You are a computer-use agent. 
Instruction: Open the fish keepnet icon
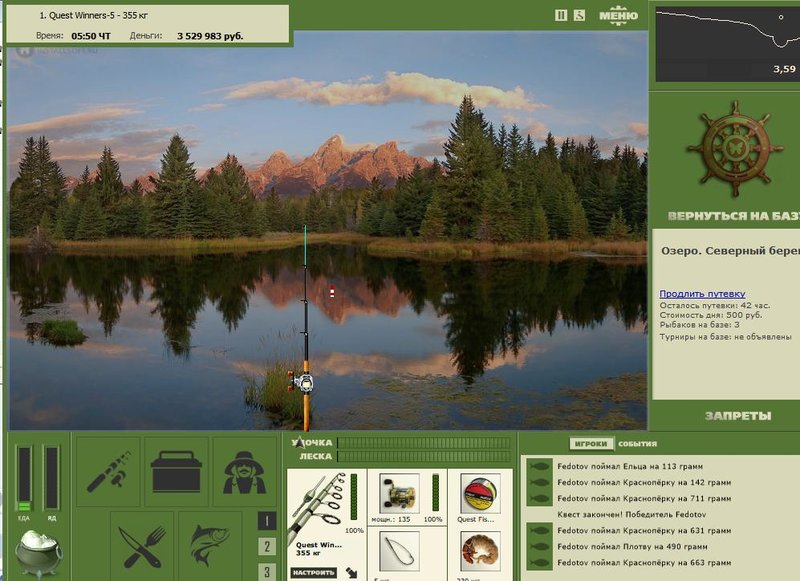click(210, 546)
